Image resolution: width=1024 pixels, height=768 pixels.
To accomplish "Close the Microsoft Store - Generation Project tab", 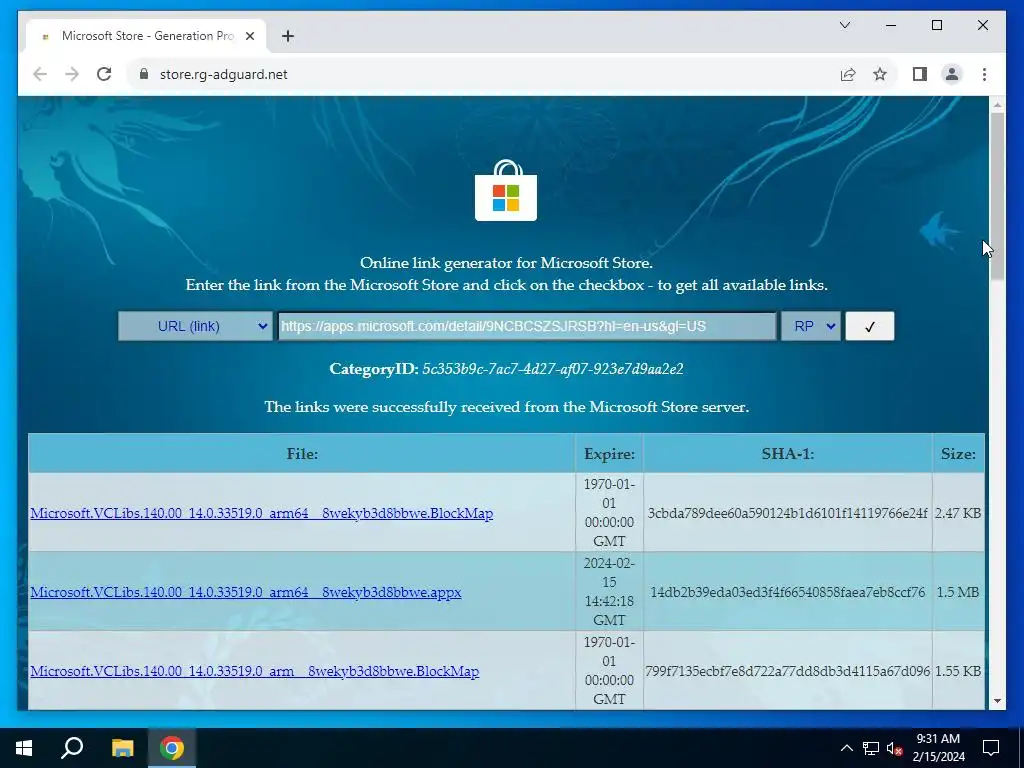I will pyautogui.click(x=249, y=36).
